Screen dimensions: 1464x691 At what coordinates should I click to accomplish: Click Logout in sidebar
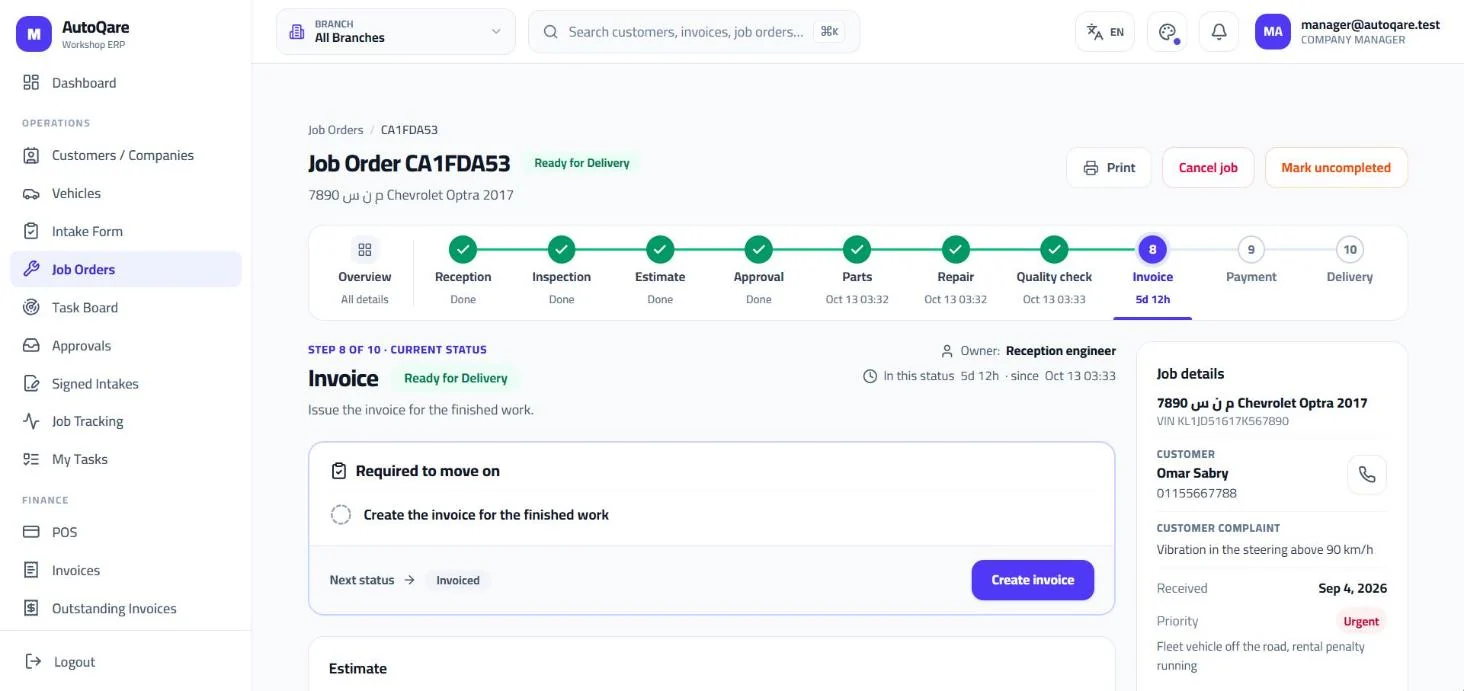pos(126,662)
